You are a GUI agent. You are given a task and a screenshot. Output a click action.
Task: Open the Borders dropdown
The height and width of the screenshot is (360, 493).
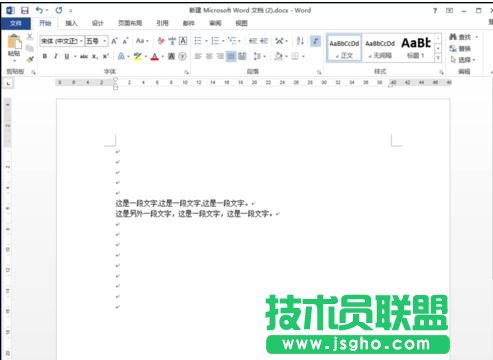[x=303, y=56]
